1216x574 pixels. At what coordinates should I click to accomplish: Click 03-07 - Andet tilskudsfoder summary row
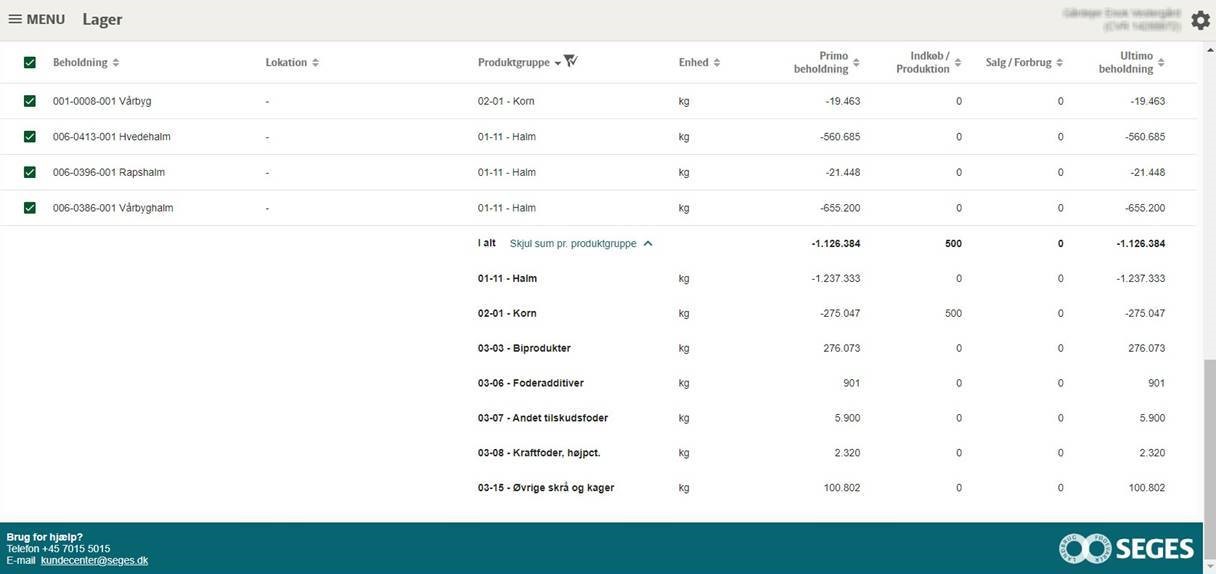[x=543, y=418]
